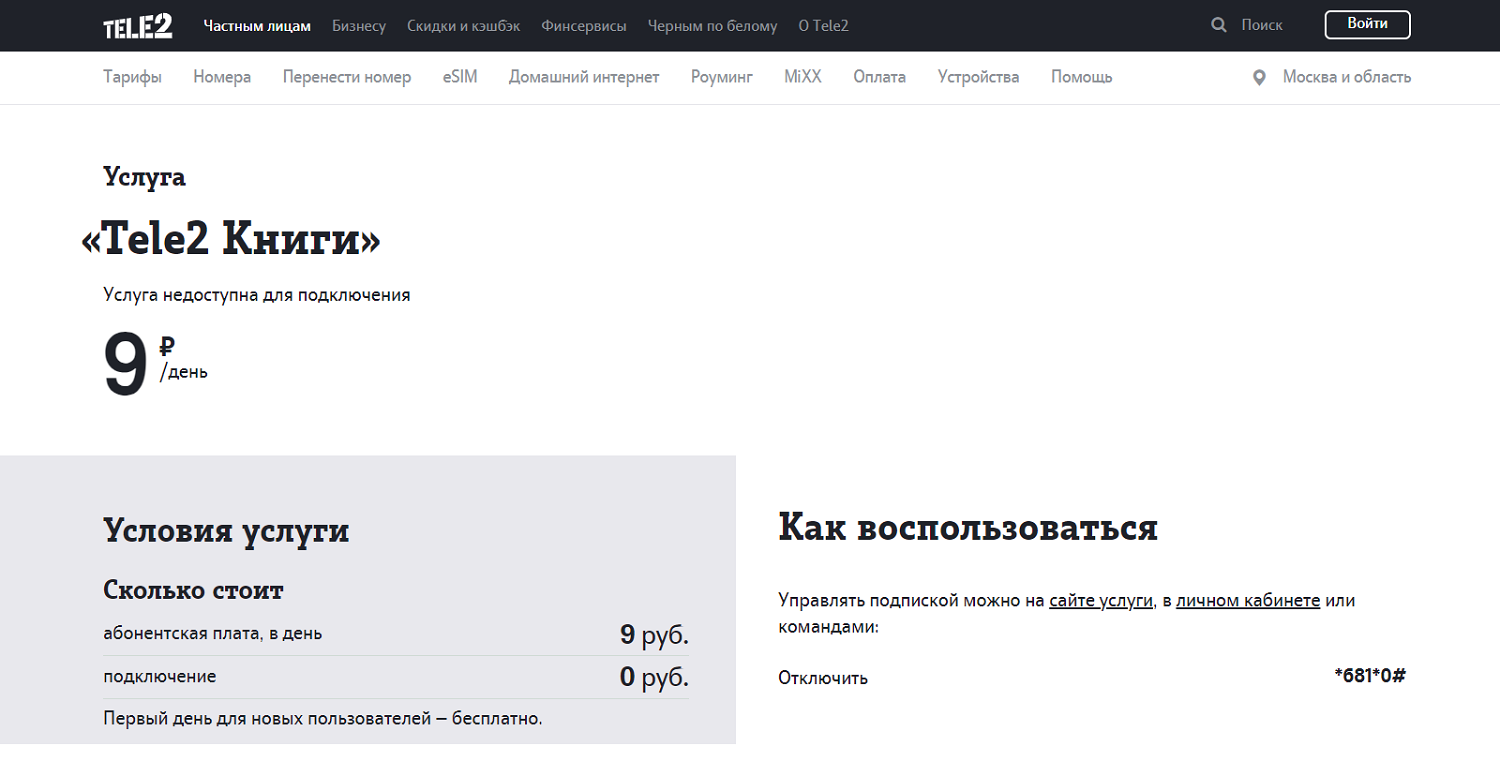This screenshot has height=761, width=1500.
Task: Click the Условия услуги heading
Action: pyautogui.click(x=226, y=530)
